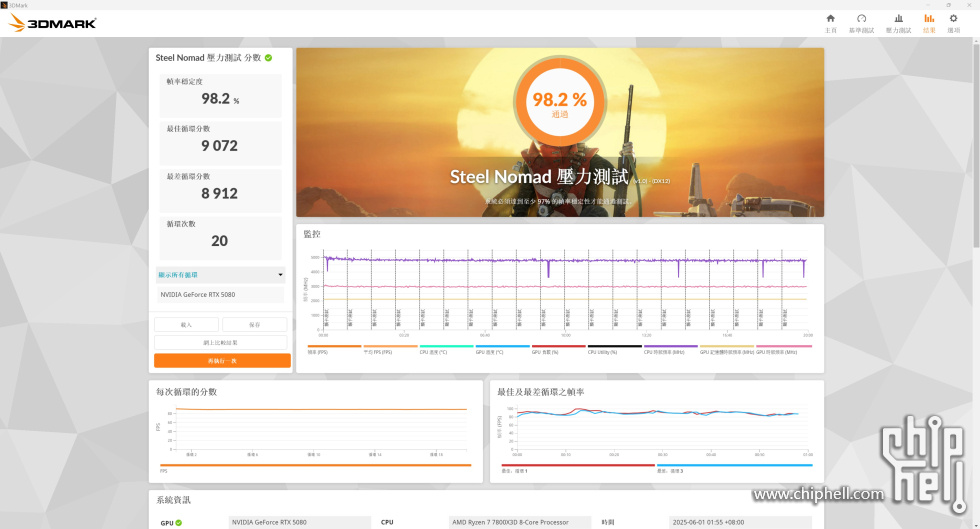Click the 監控 monitoring panel heading
This screenshot has width=980, height=529.
[312, 234]
